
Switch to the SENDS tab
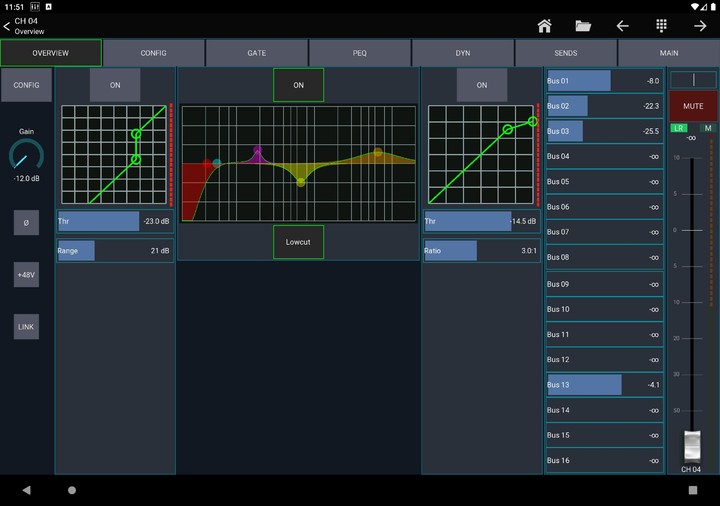coord(566,53)
